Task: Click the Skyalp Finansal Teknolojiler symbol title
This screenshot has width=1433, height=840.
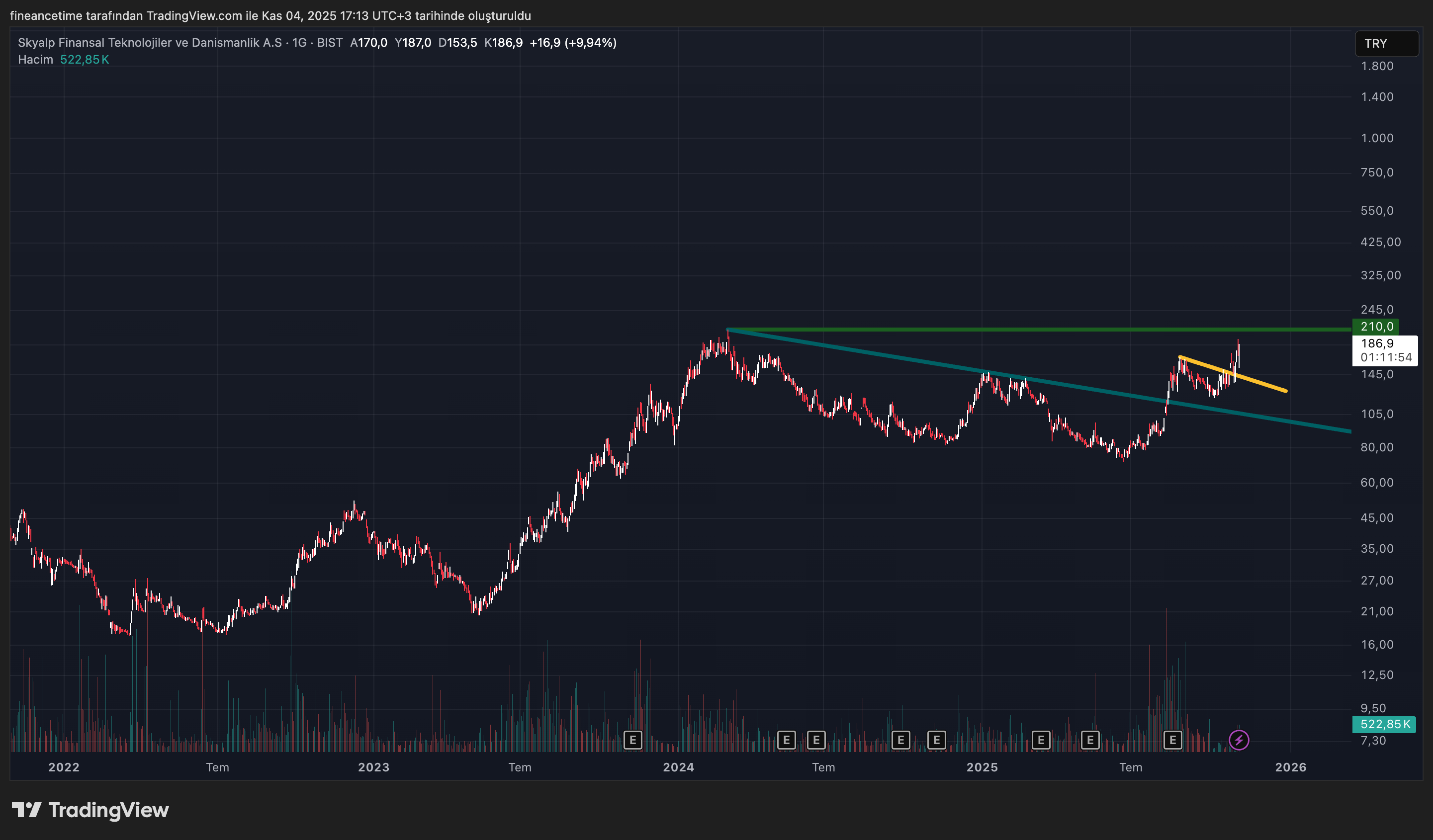Action: point(149,43)
